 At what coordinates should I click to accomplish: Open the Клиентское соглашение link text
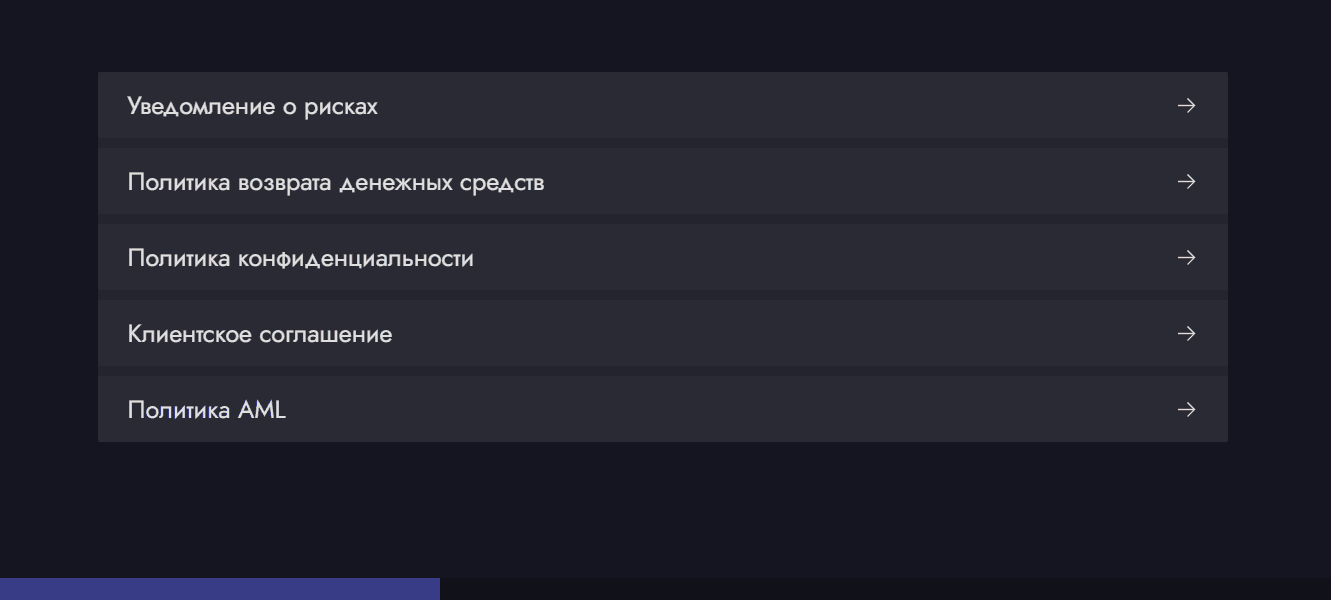pyautogui.click(x=260, y=334)
